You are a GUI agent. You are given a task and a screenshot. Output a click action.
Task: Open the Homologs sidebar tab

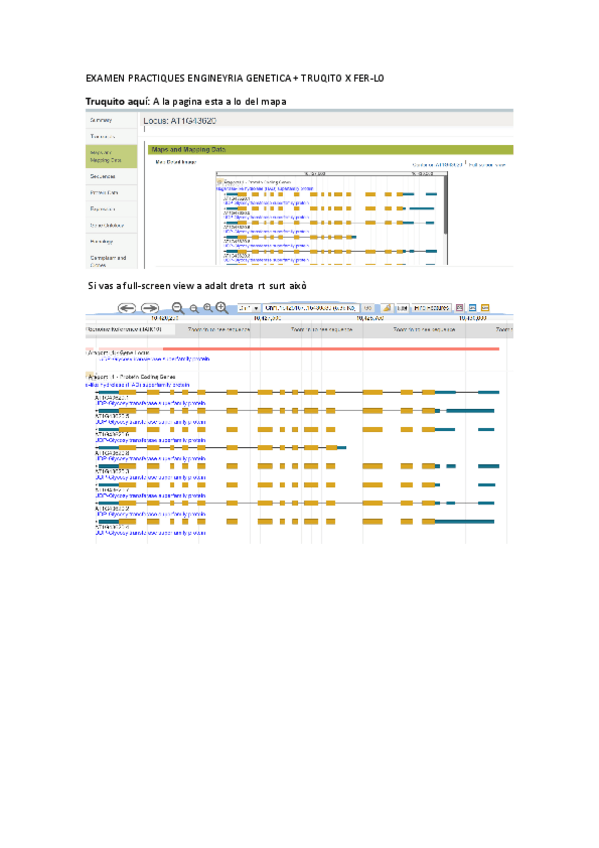pyautogui.click(x=111, y=242)
